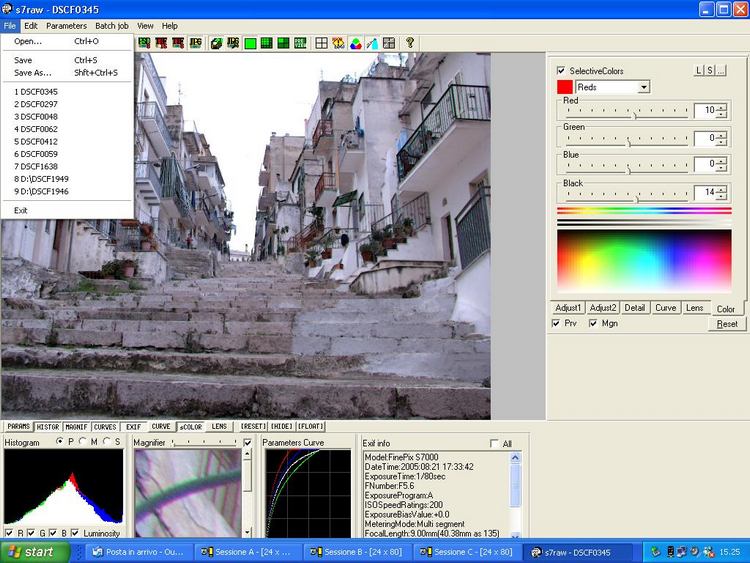Click the [FLOAT] panel button
750x563 pixels.
(310, 427)
